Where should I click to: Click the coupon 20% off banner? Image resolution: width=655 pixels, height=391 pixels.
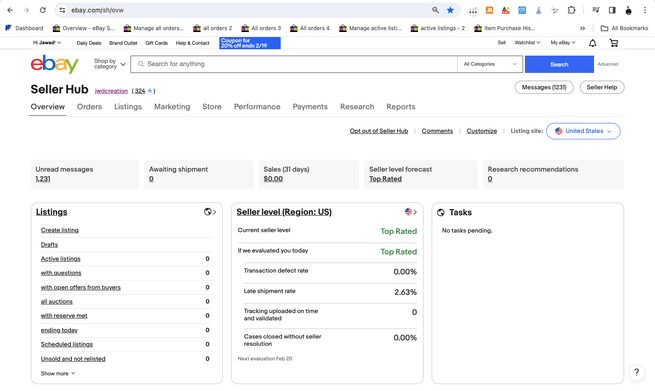tap(250, 43)
